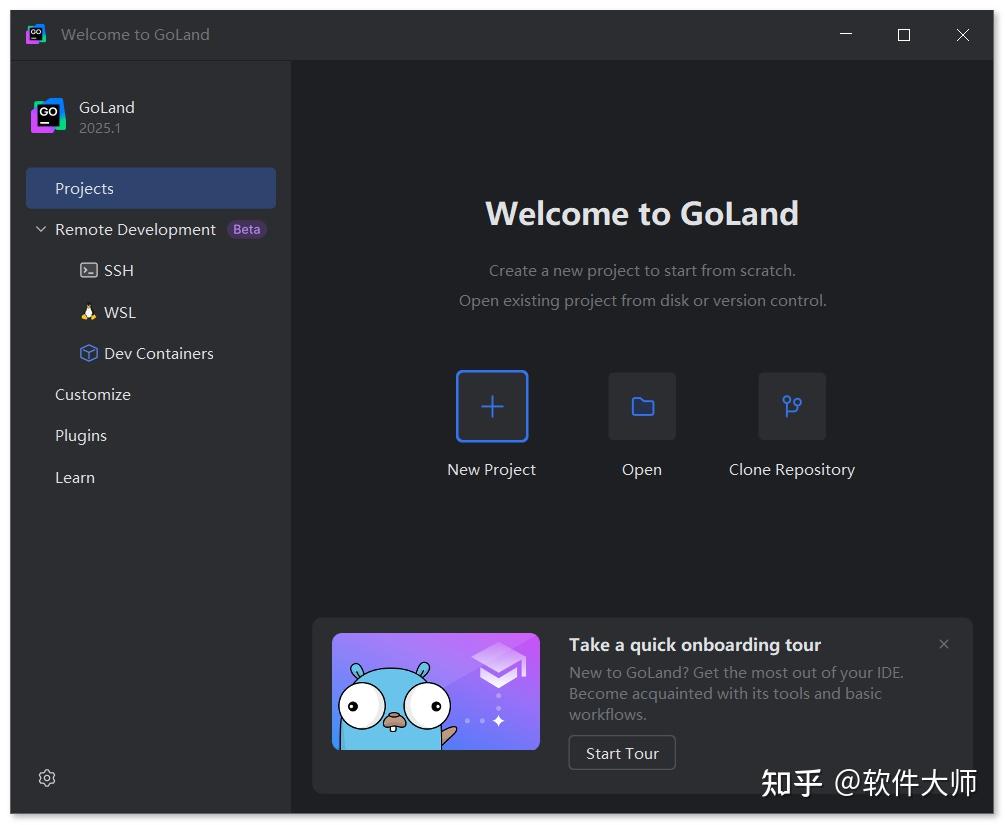Click the Open folder icon
The width and height of the screenshot is (1005, 825).
click(641, 405)
